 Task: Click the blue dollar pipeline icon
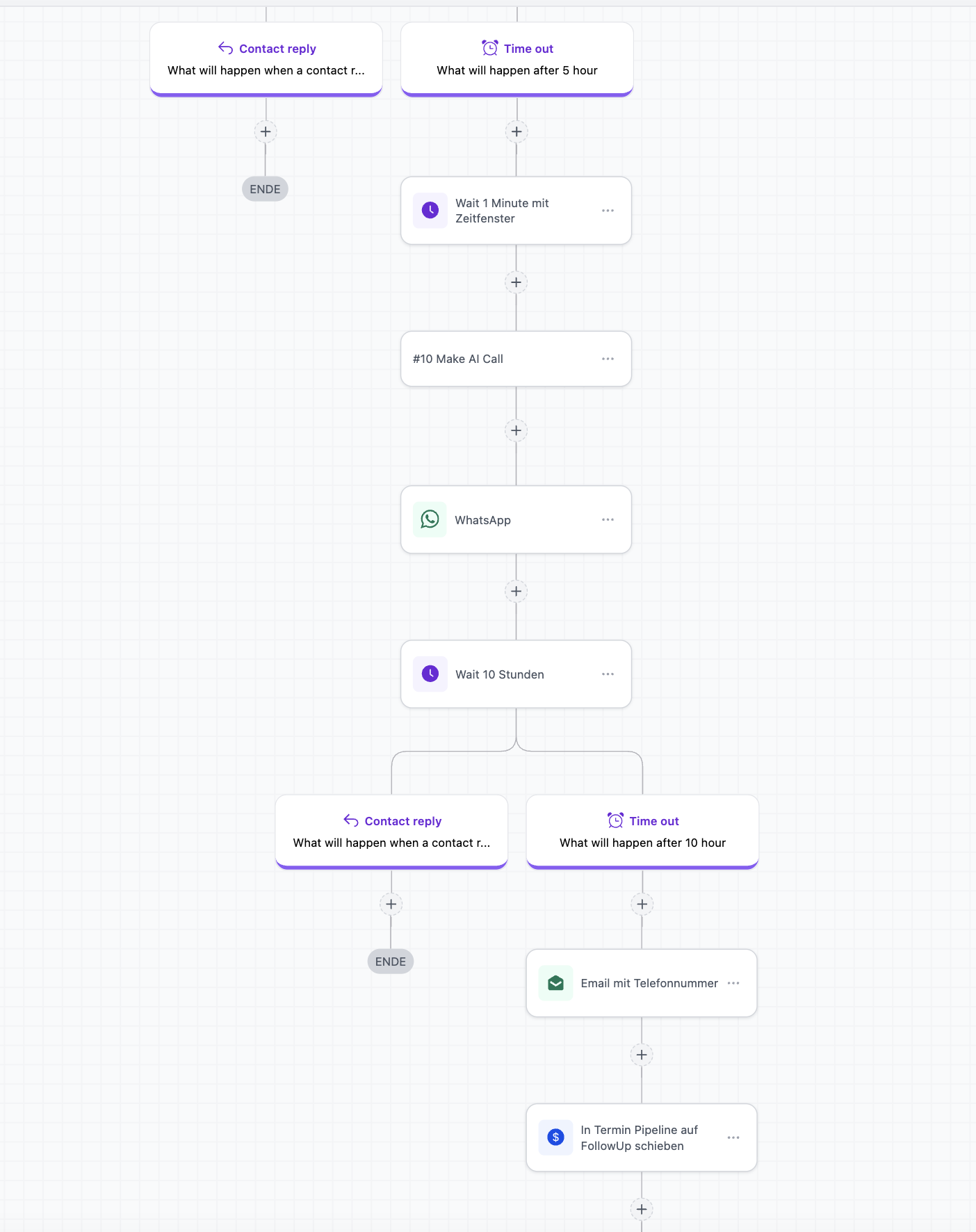(x=556, y=1137)
